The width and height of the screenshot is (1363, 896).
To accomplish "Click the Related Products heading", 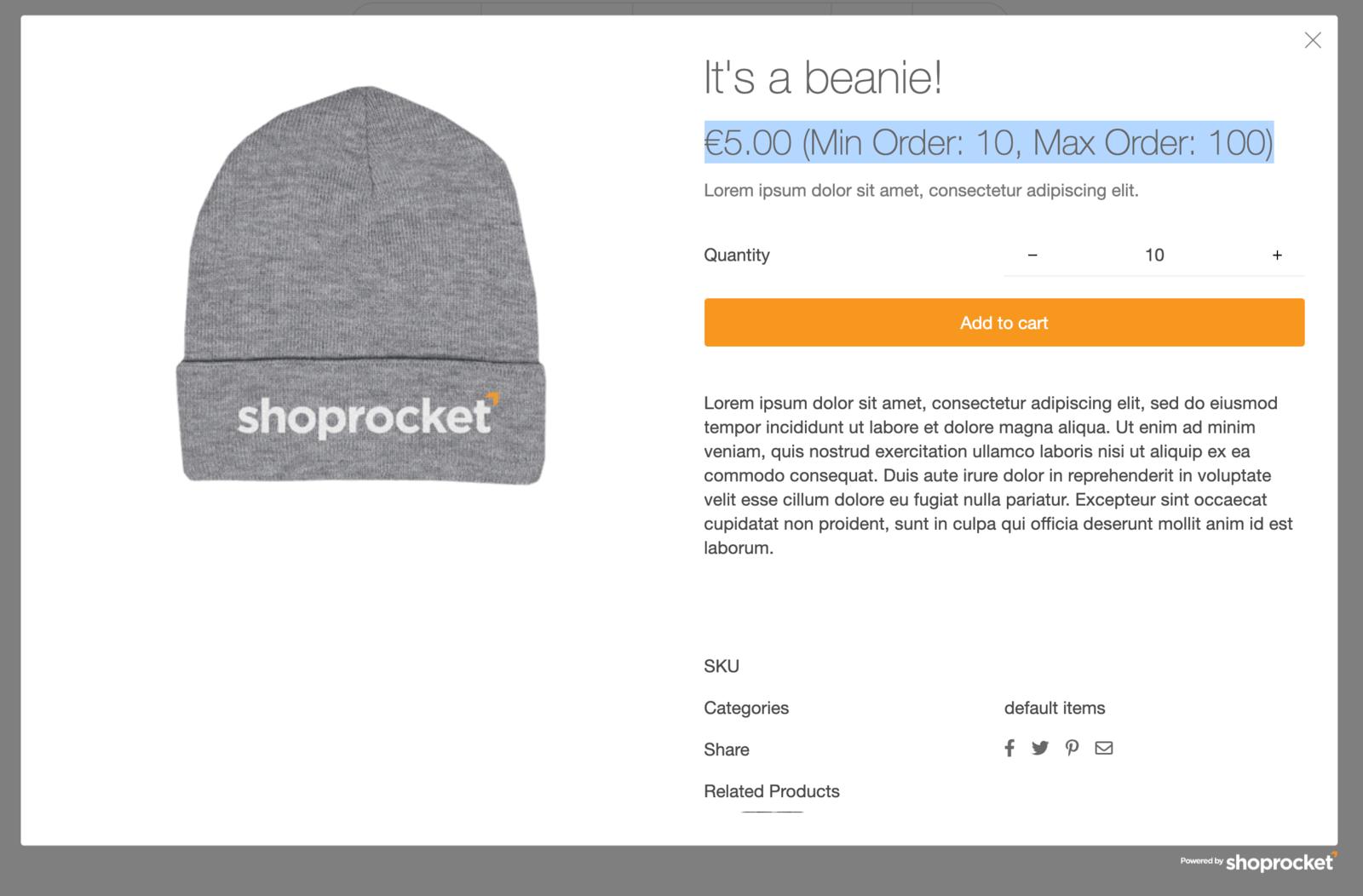I will (x=771, y=791).
